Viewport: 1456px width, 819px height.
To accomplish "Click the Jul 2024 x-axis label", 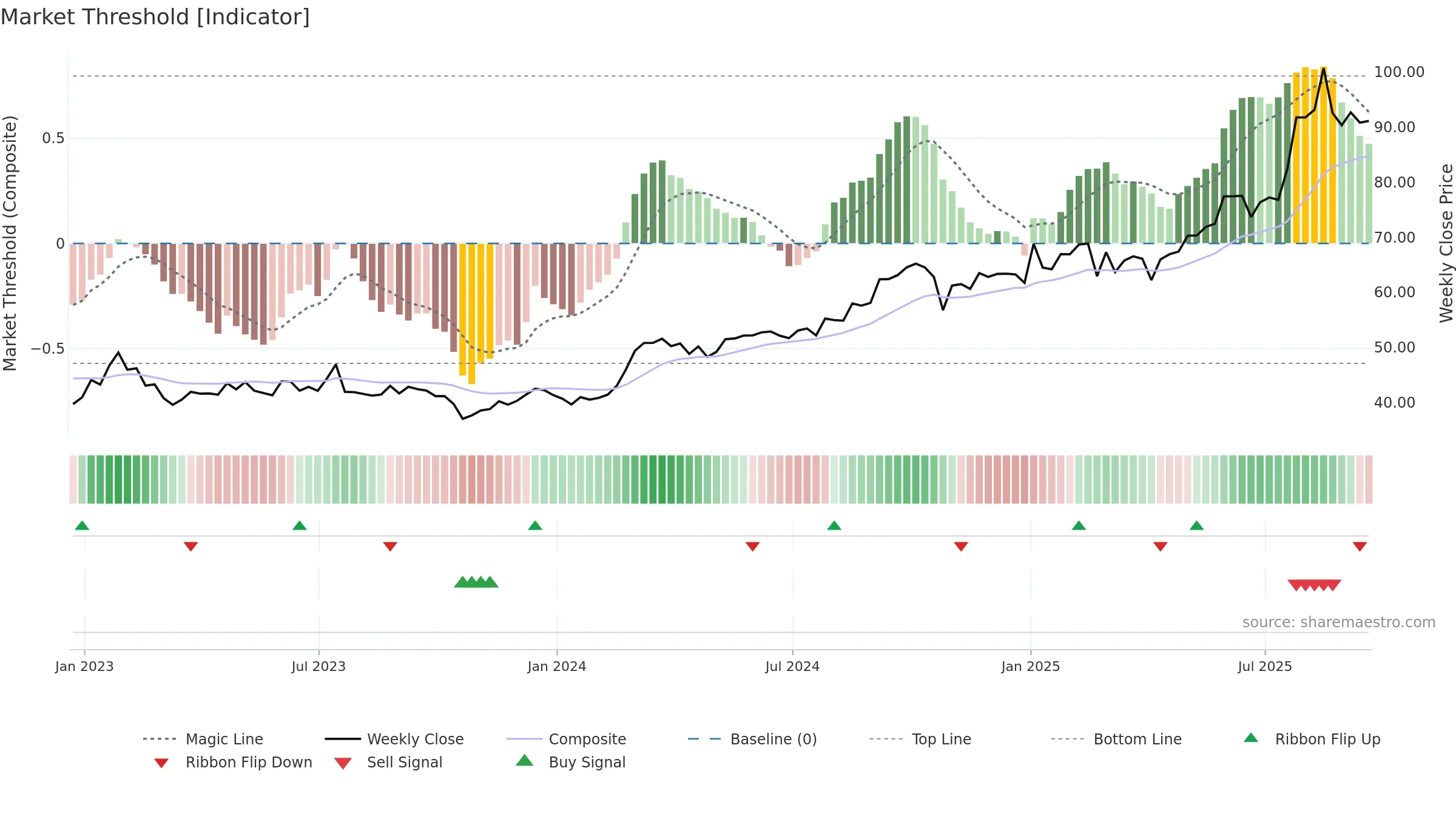I will click(792, 666).
